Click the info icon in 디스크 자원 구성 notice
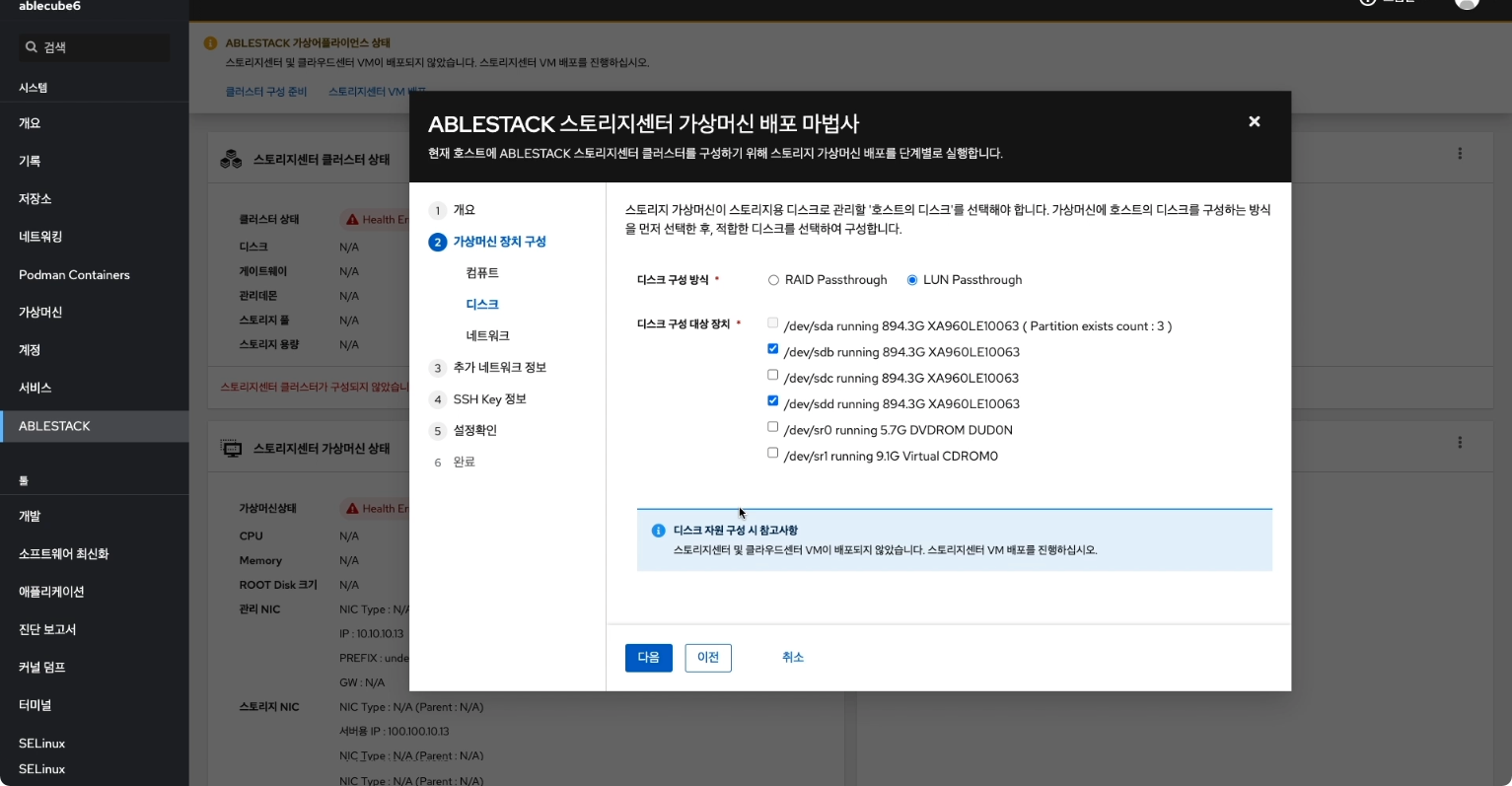Viewport: 1512px width, 786px height. (658, 531)
